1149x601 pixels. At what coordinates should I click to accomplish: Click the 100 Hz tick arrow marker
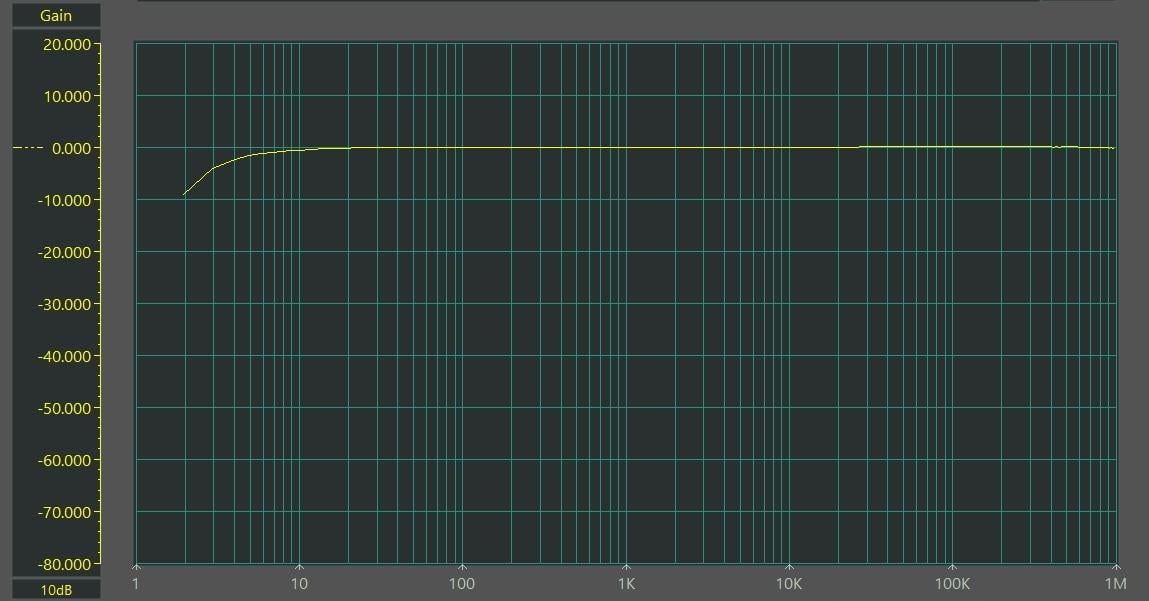[x=462, y=566]
